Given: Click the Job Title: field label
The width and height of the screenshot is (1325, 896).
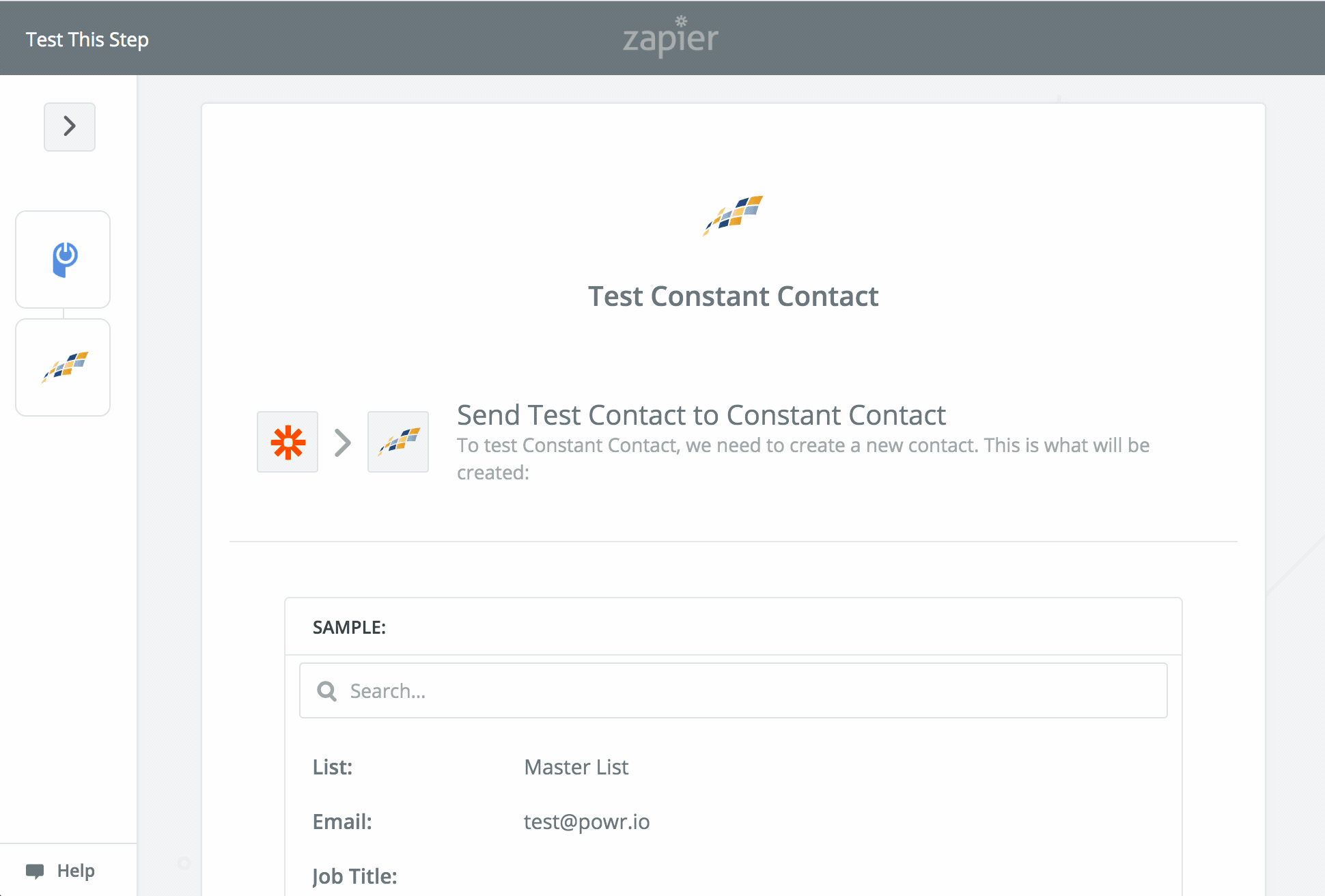Looking at the screenshot, I should point(355,876).
